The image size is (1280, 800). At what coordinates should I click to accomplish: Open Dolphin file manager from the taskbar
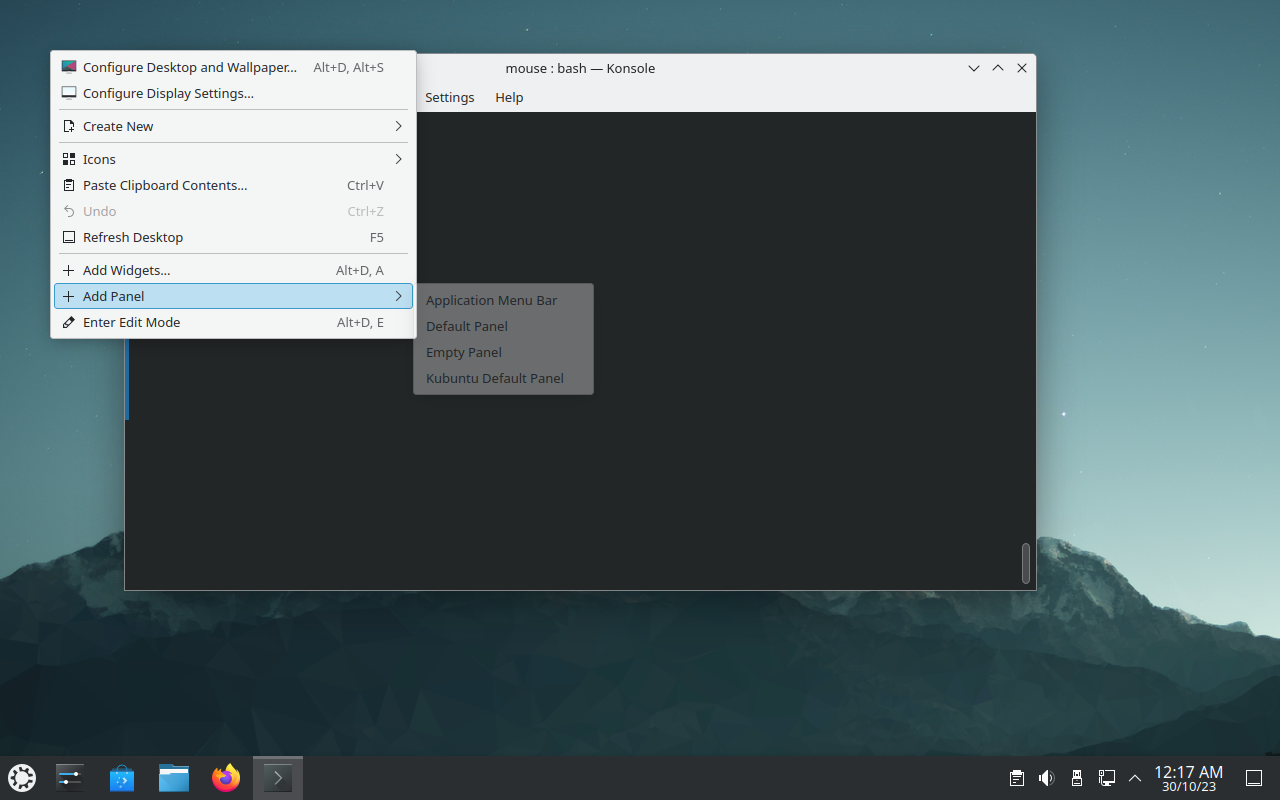pos(174,778)
